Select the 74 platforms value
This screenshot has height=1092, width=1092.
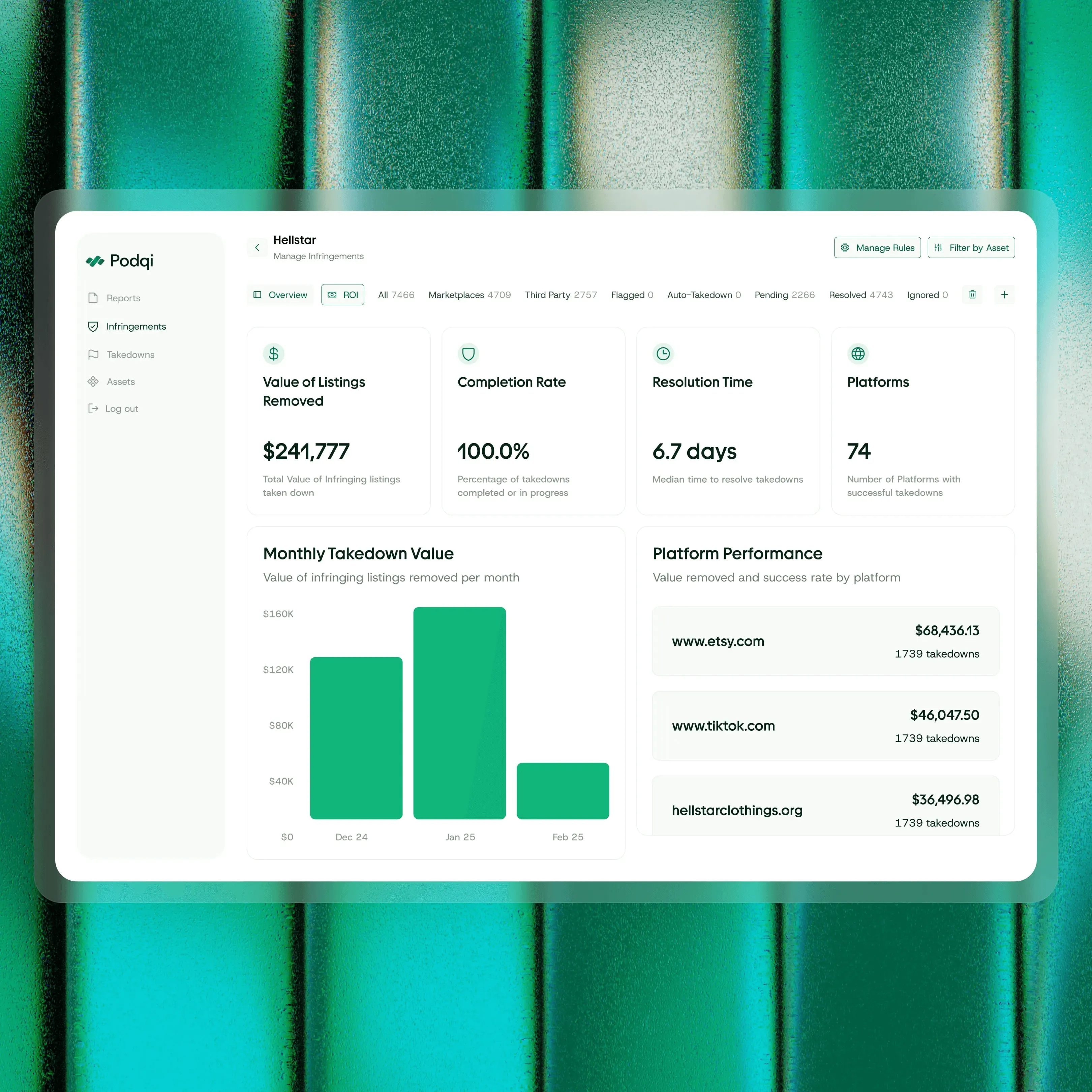click(859, 451)
